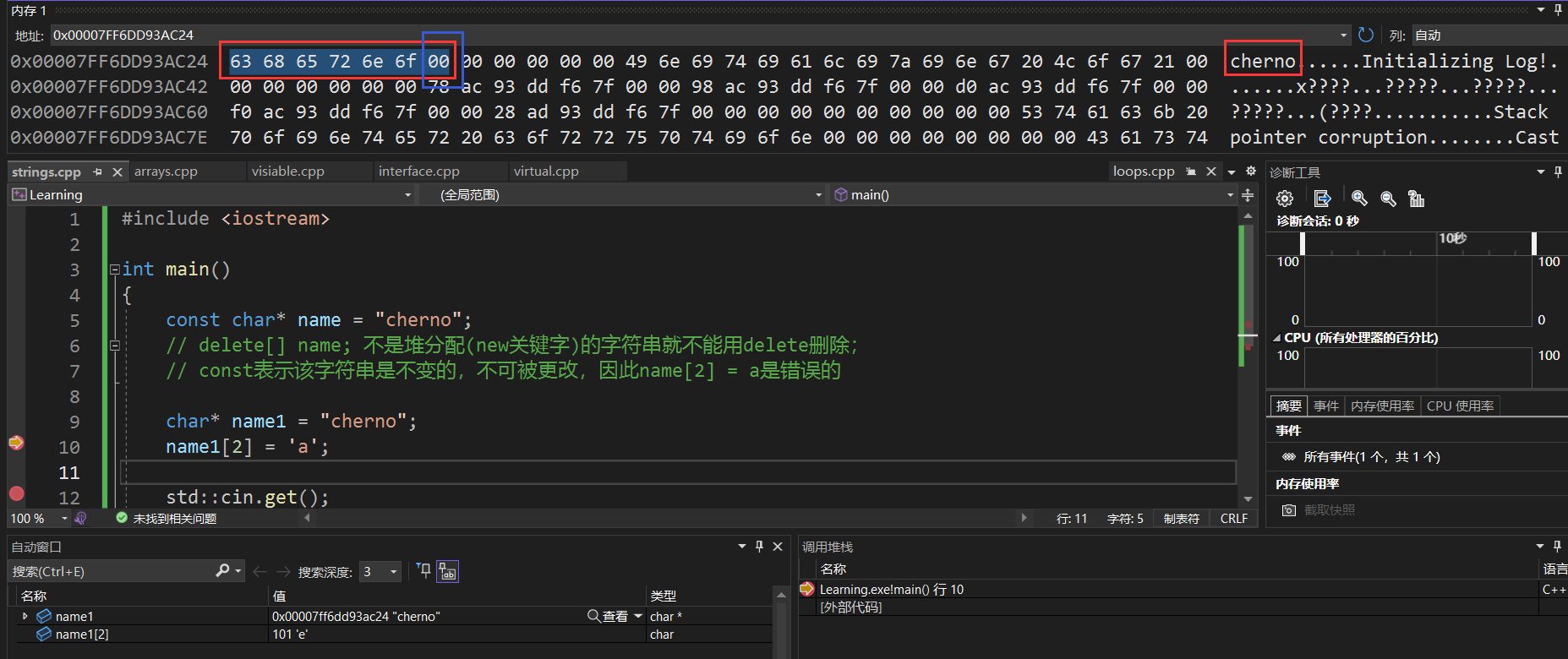The width and height of the screenshot is (1568, 659).
Task: Click the export diagnostic session icon
Action: coord(1323,199)
